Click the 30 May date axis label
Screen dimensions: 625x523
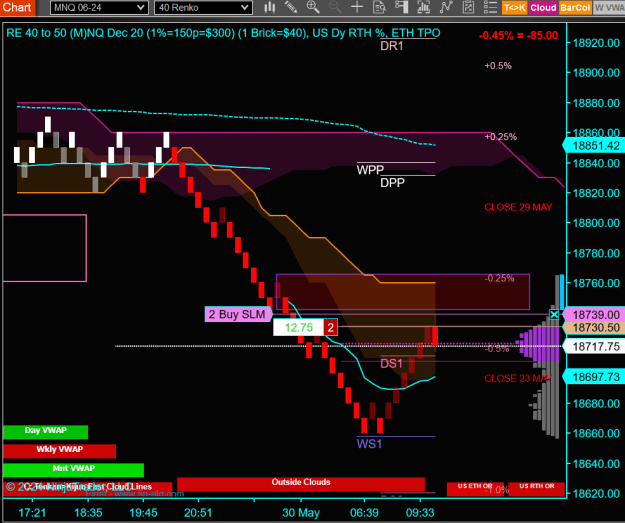[301, 513]
